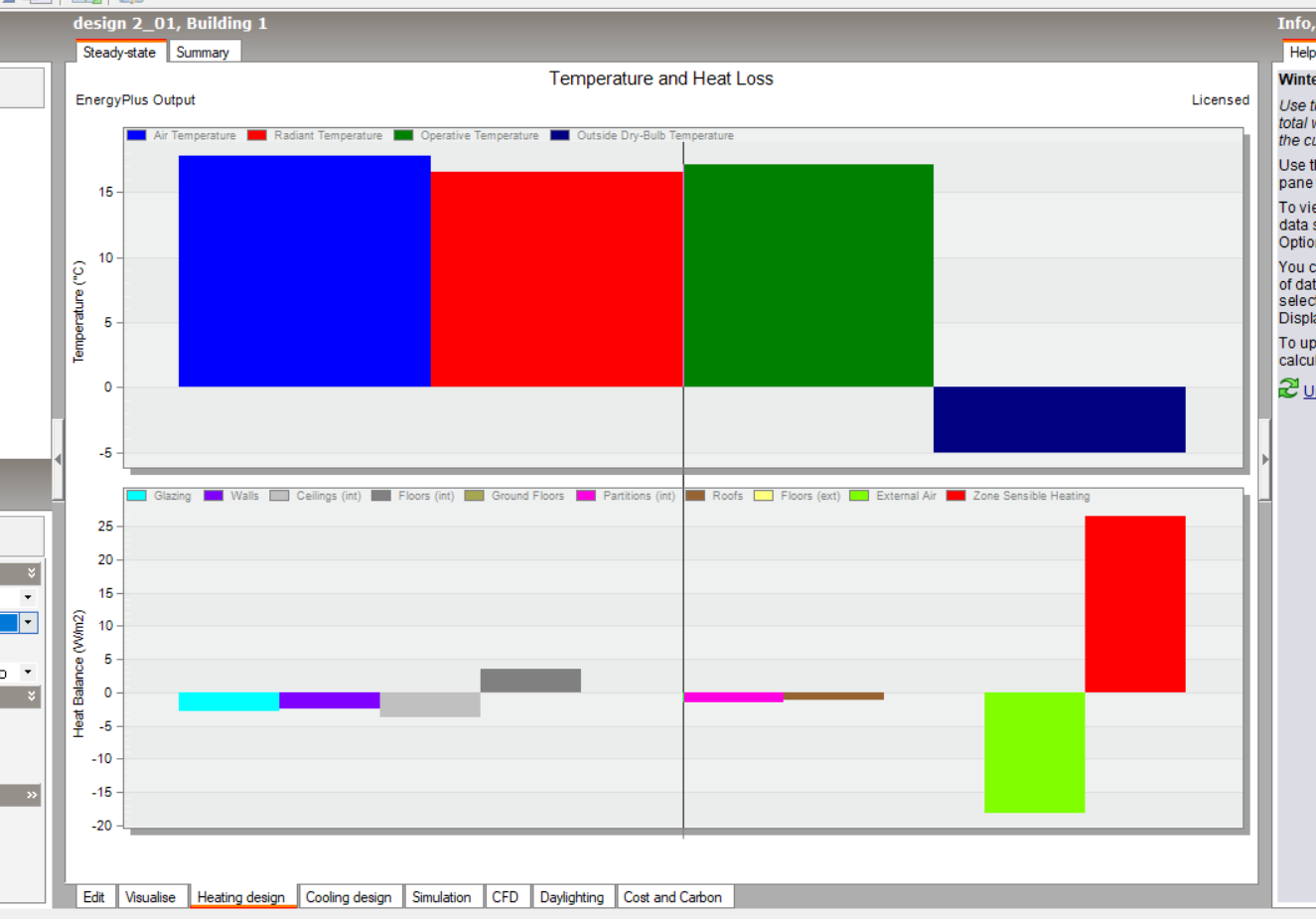1316x919 pixels.
Task: Open the Simulation tab
Action: pyautogui.click(x=442, y=897)
